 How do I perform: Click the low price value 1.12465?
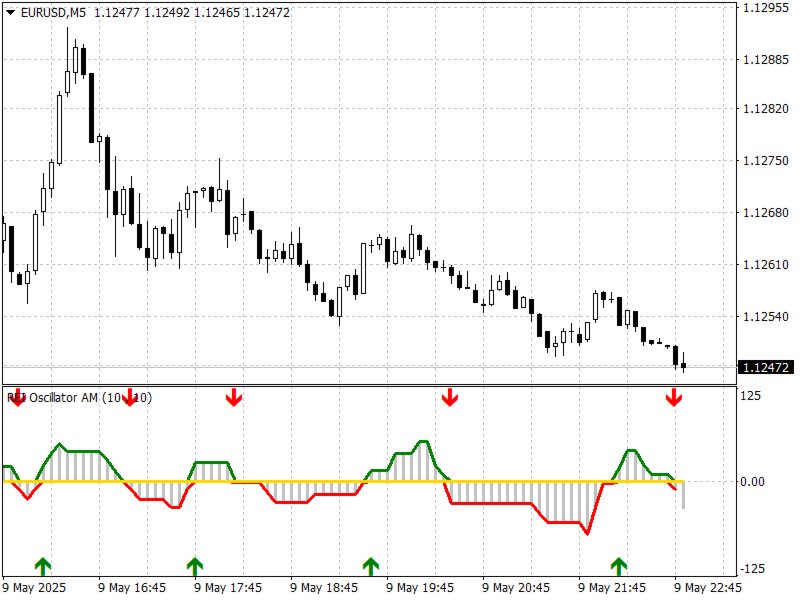(x=217, y=13)
